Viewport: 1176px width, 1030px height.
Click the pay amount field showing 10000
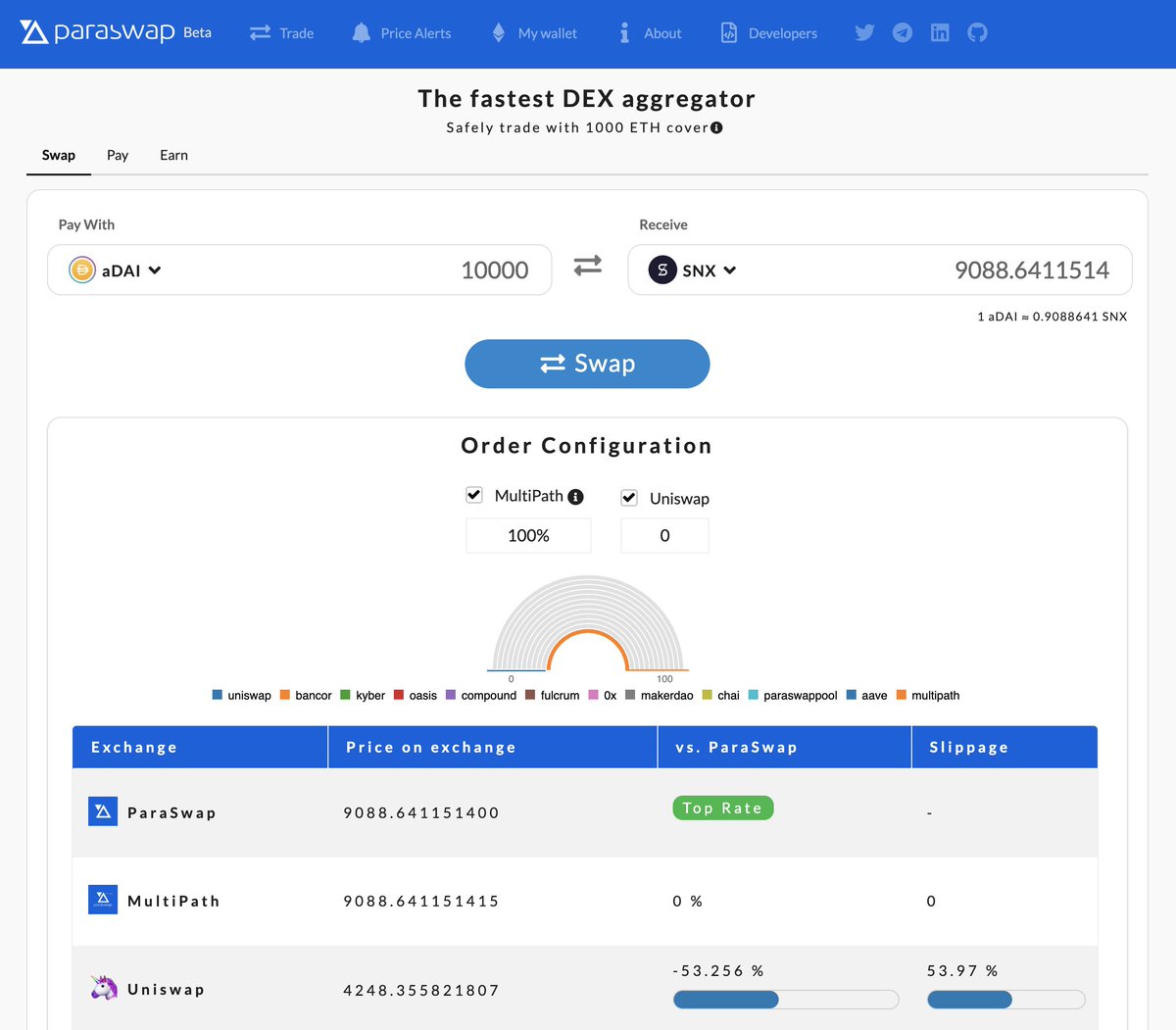tap(494, 270)
